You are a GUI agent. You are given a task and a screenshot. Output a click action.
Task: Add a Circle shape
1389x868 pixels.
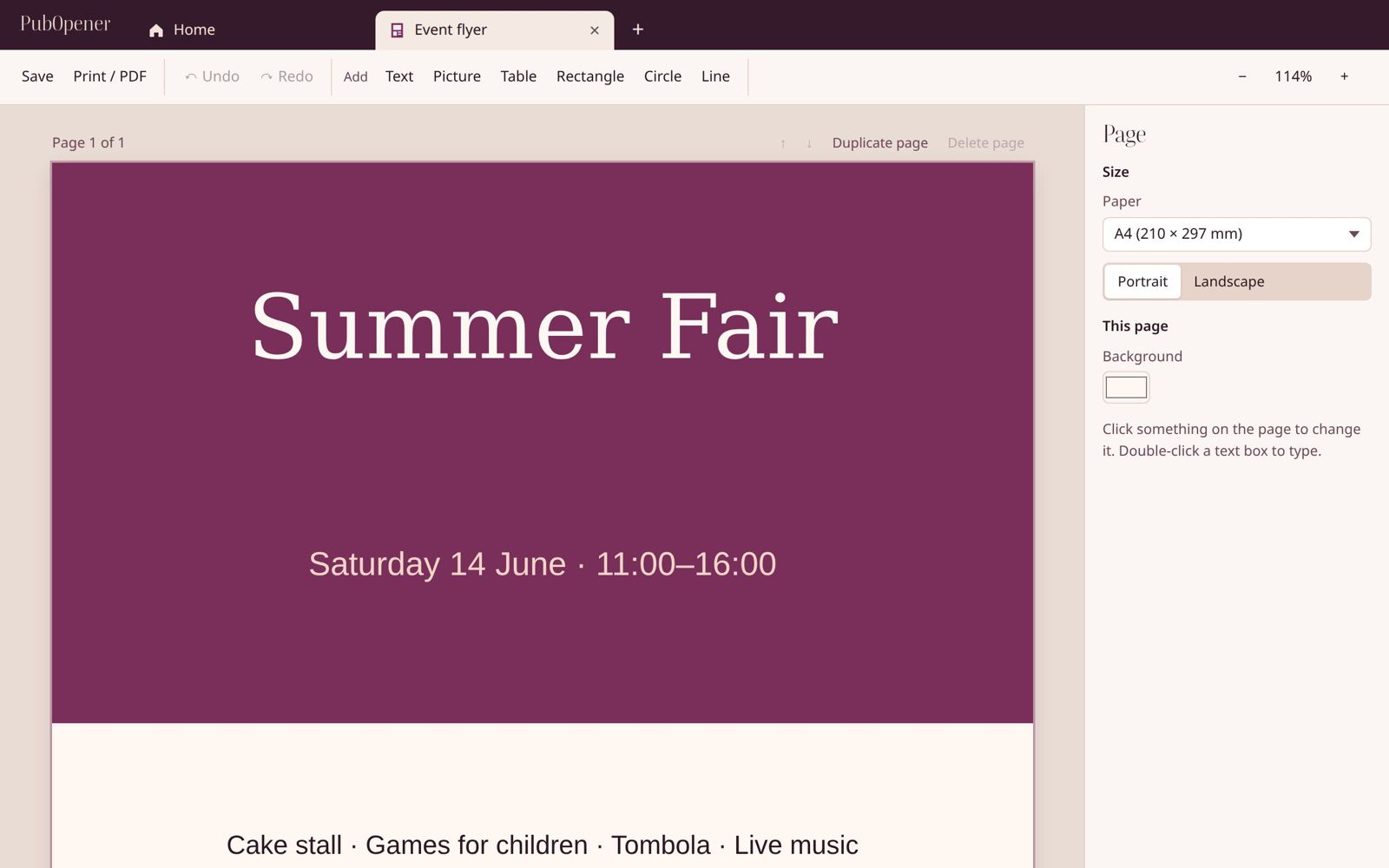[x=662, y=76]
